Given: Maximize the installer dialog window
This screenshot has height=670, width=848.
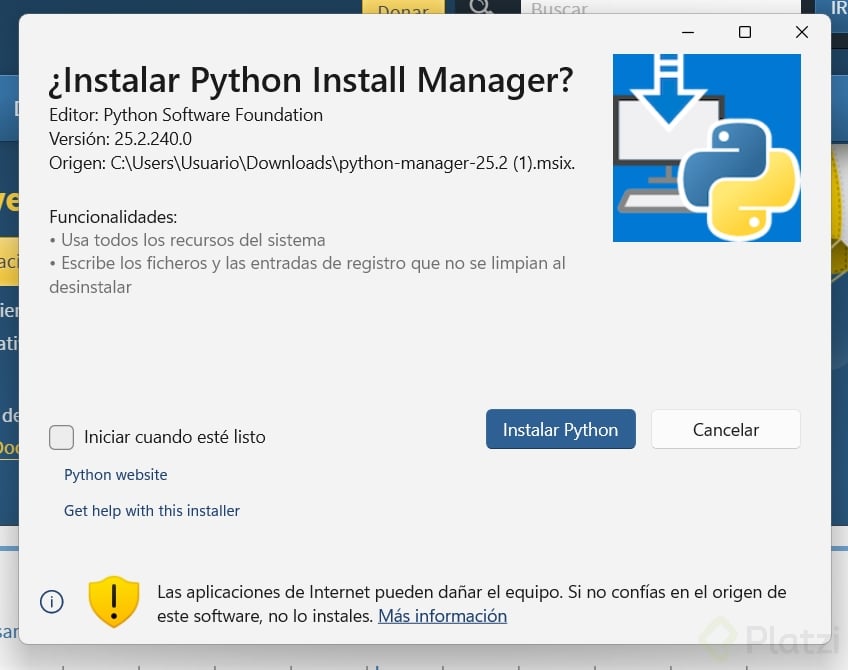Looking at the screenshot, I should pos(745,32).
